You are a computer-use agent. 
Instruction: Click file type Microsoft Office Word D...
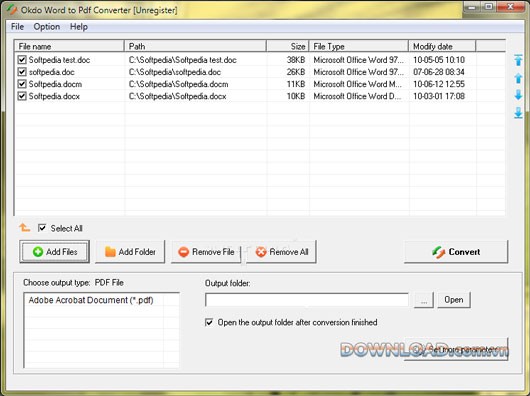(358, 96)
